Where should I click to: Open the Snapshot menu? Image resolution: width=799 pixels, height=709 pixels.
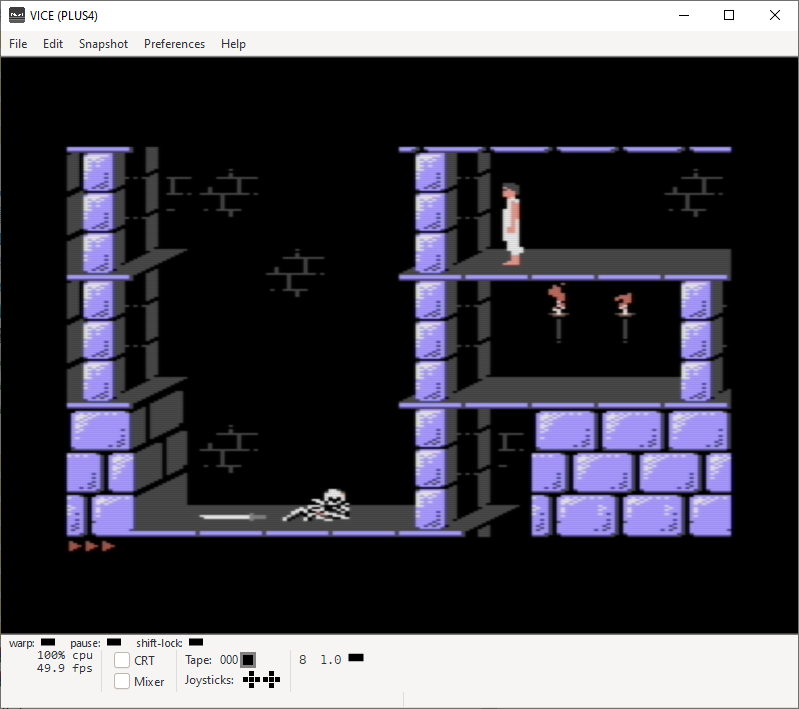click(103, 44)
